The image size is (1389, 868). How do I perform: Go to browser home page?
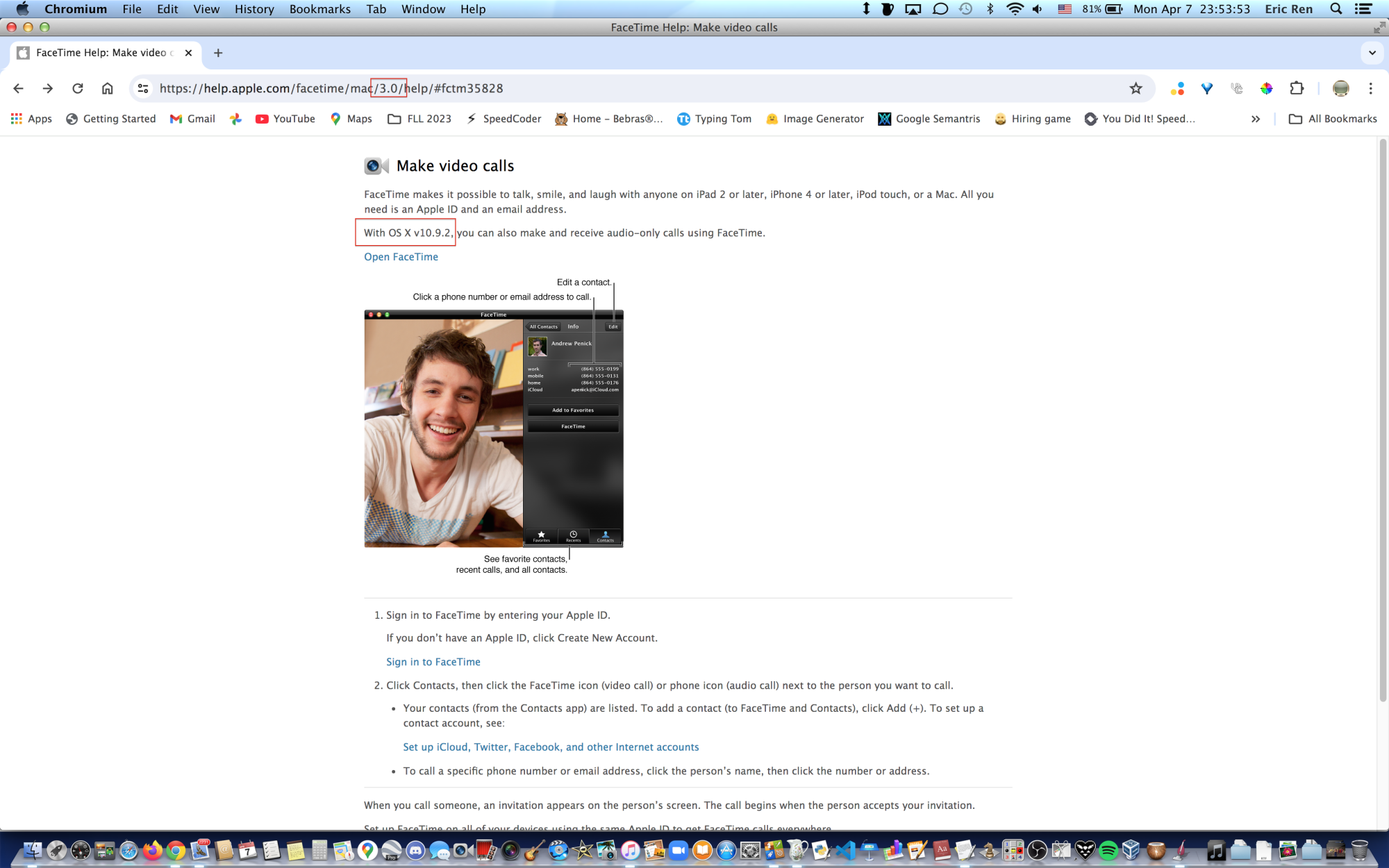(x=107, y=88)
